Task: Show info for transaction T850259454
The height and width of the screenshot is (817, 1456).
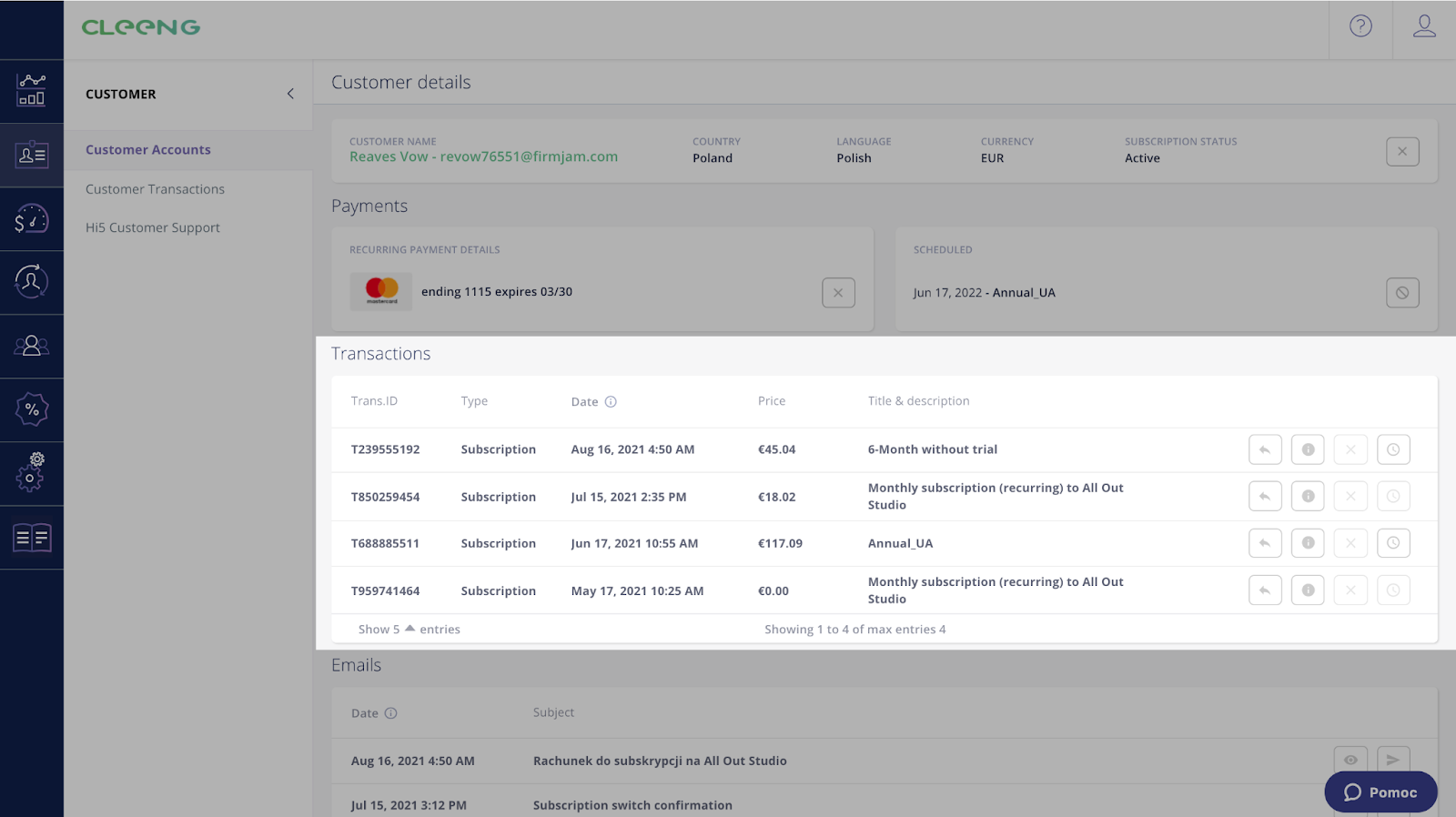Action: (x=1308, y=497)
